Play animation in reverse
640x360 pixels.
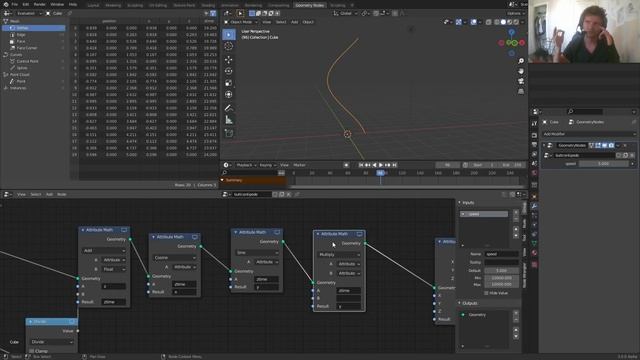374,165
